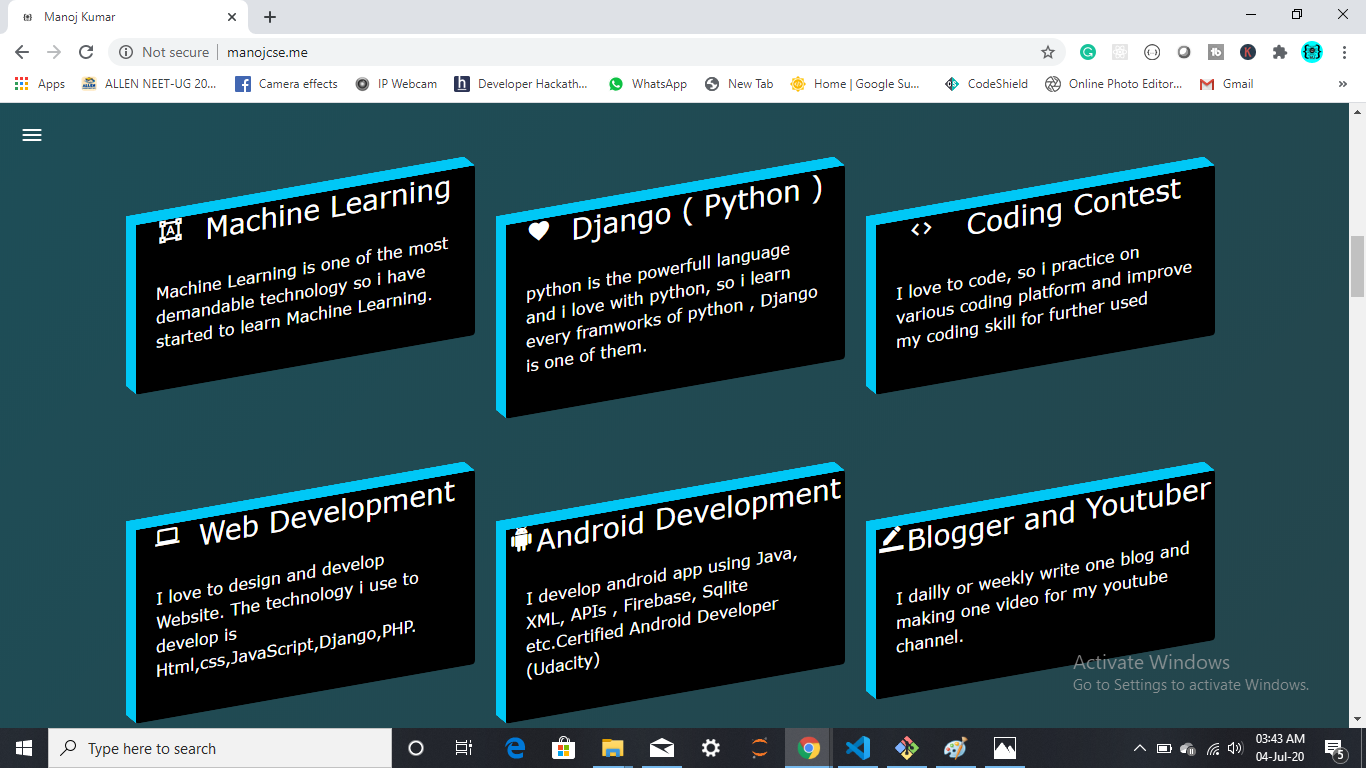Open a new browser tab
This screenshot has height=768, width=1366.
270,17
